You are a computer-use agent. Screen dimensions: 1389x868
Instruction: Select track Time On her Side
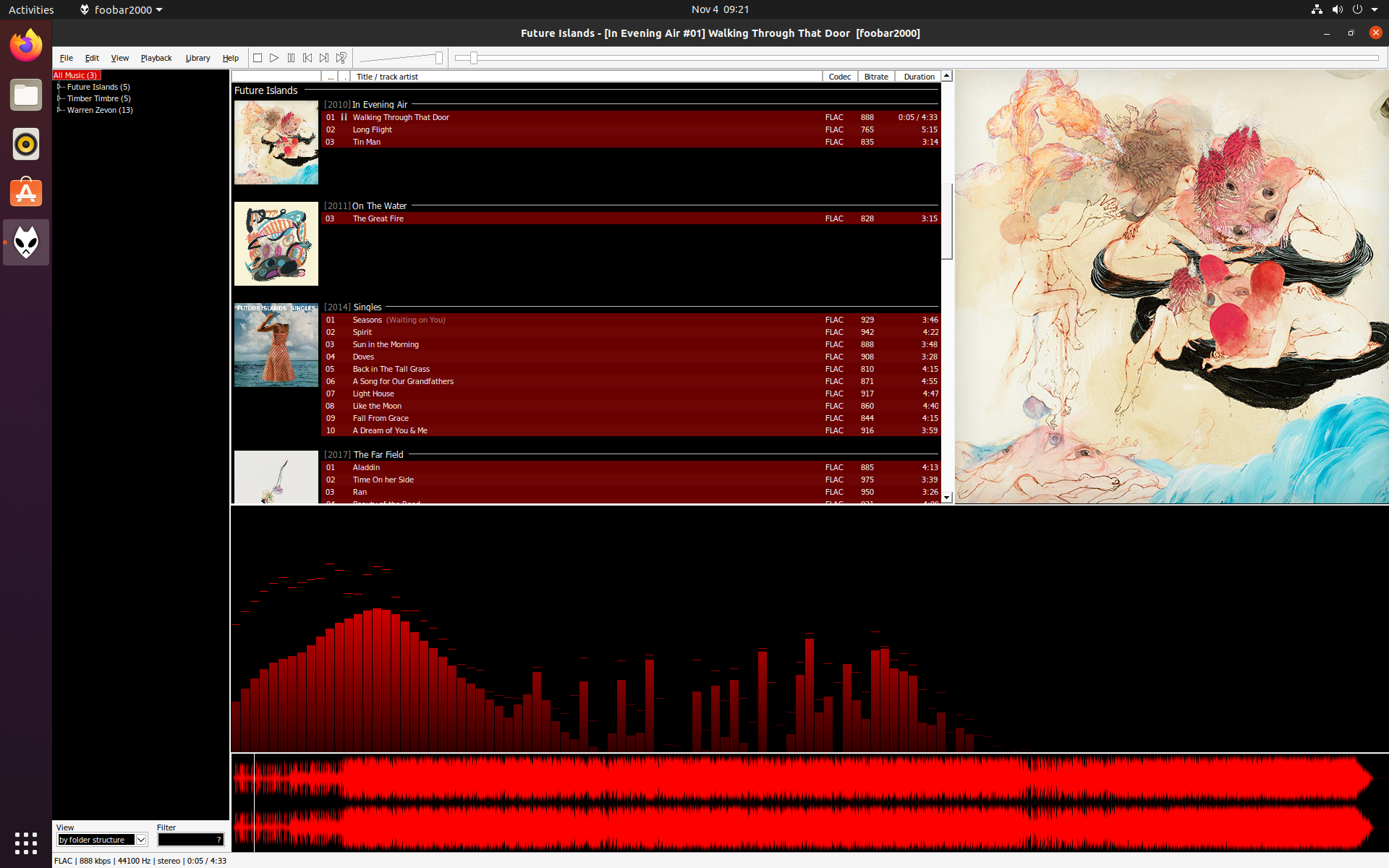(631, 480)
